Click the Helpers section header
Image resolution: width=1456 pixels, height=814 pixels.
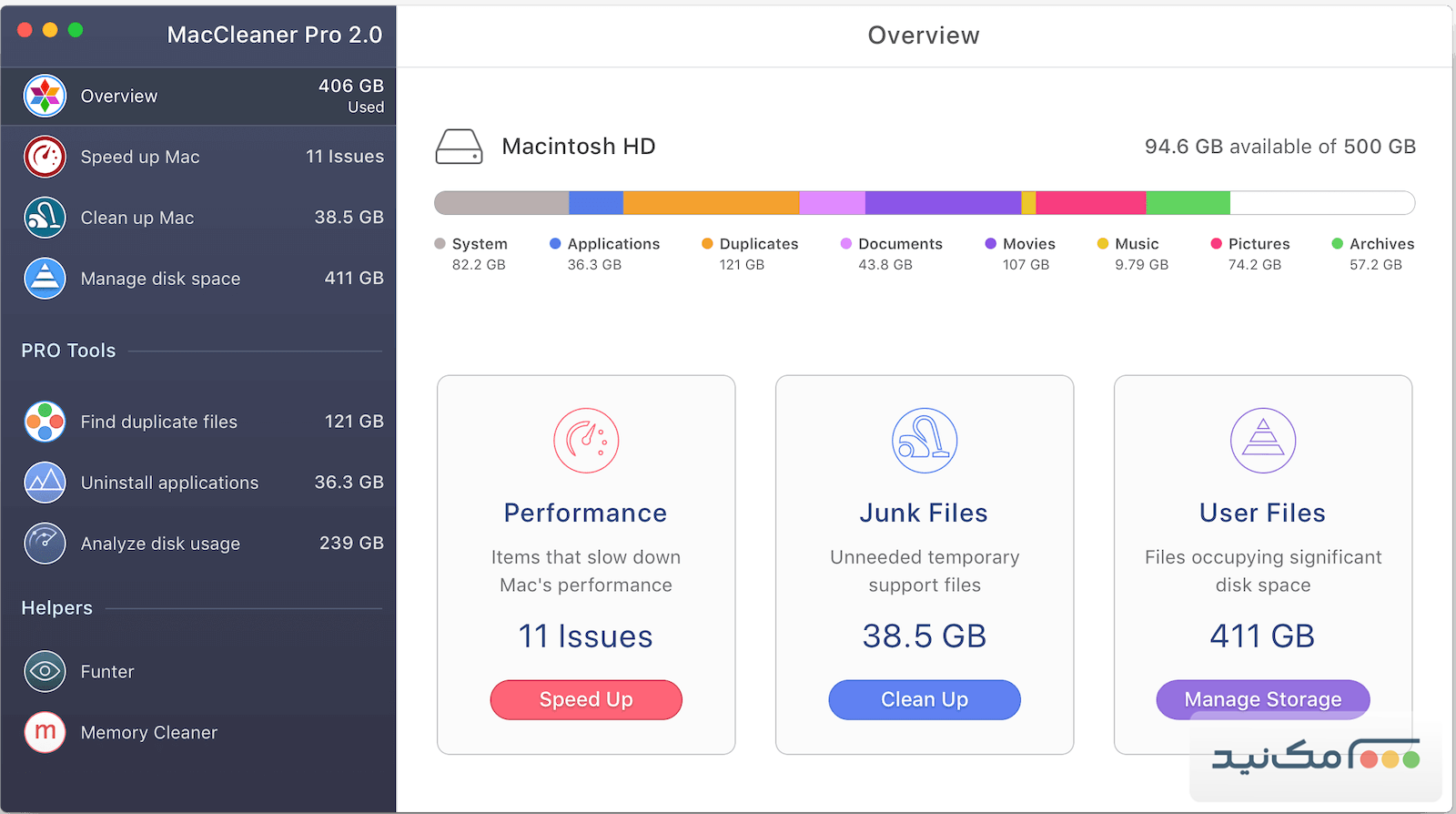[x=56, y=608]
